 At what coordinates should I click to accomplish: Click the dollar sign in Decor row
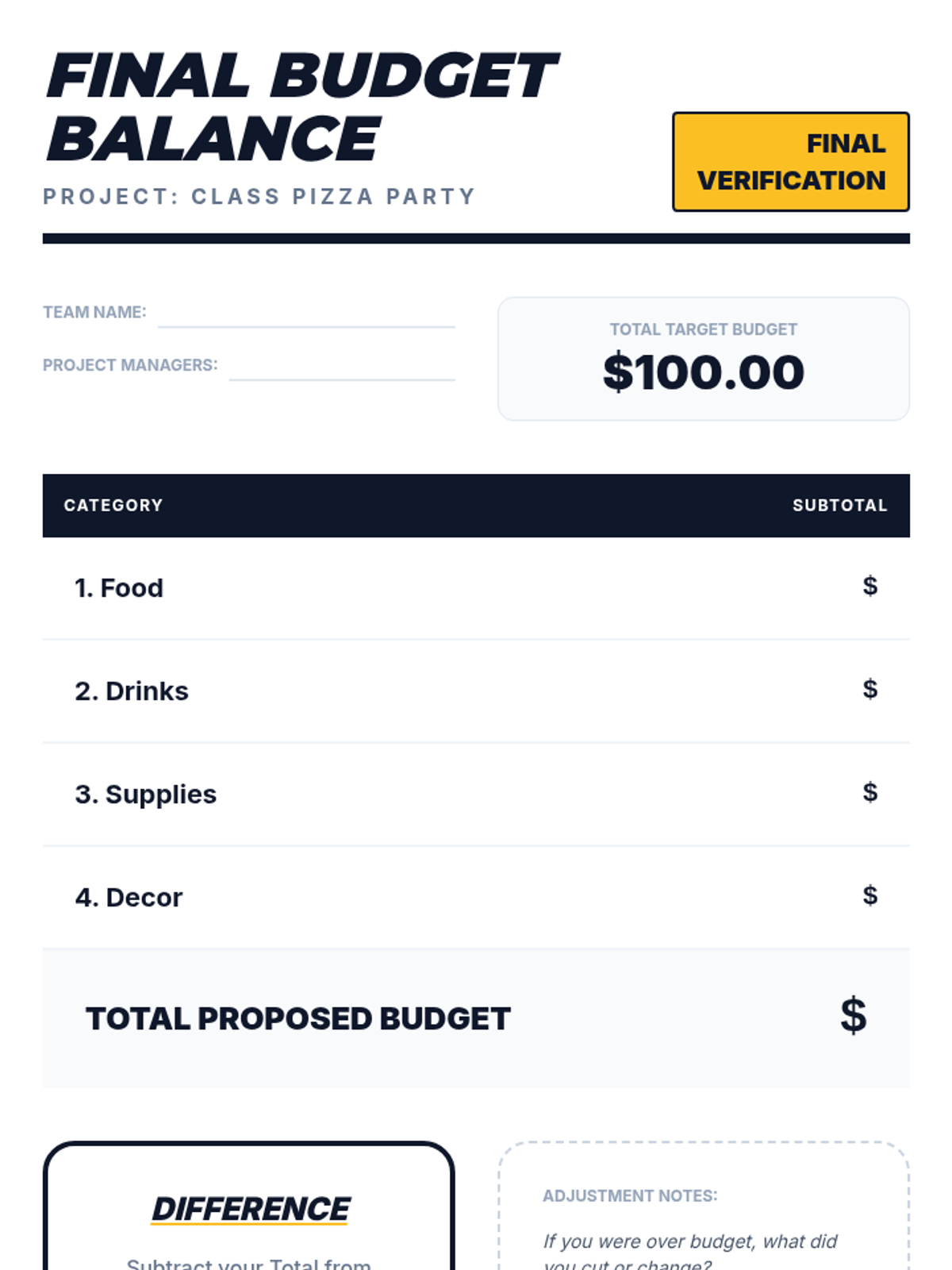click(869, 895)
